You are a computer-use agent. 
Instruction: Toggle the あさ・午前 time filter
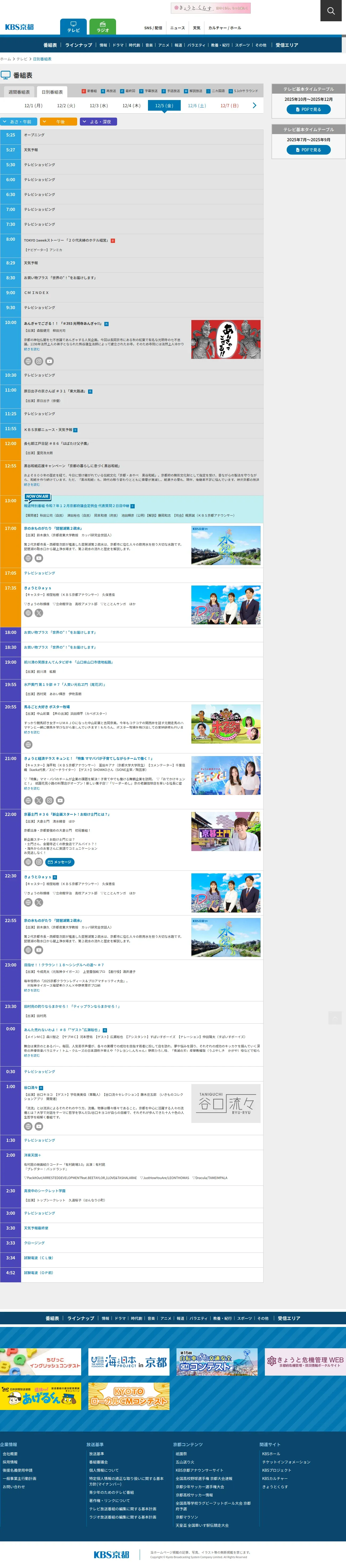(x=19, y=122)
